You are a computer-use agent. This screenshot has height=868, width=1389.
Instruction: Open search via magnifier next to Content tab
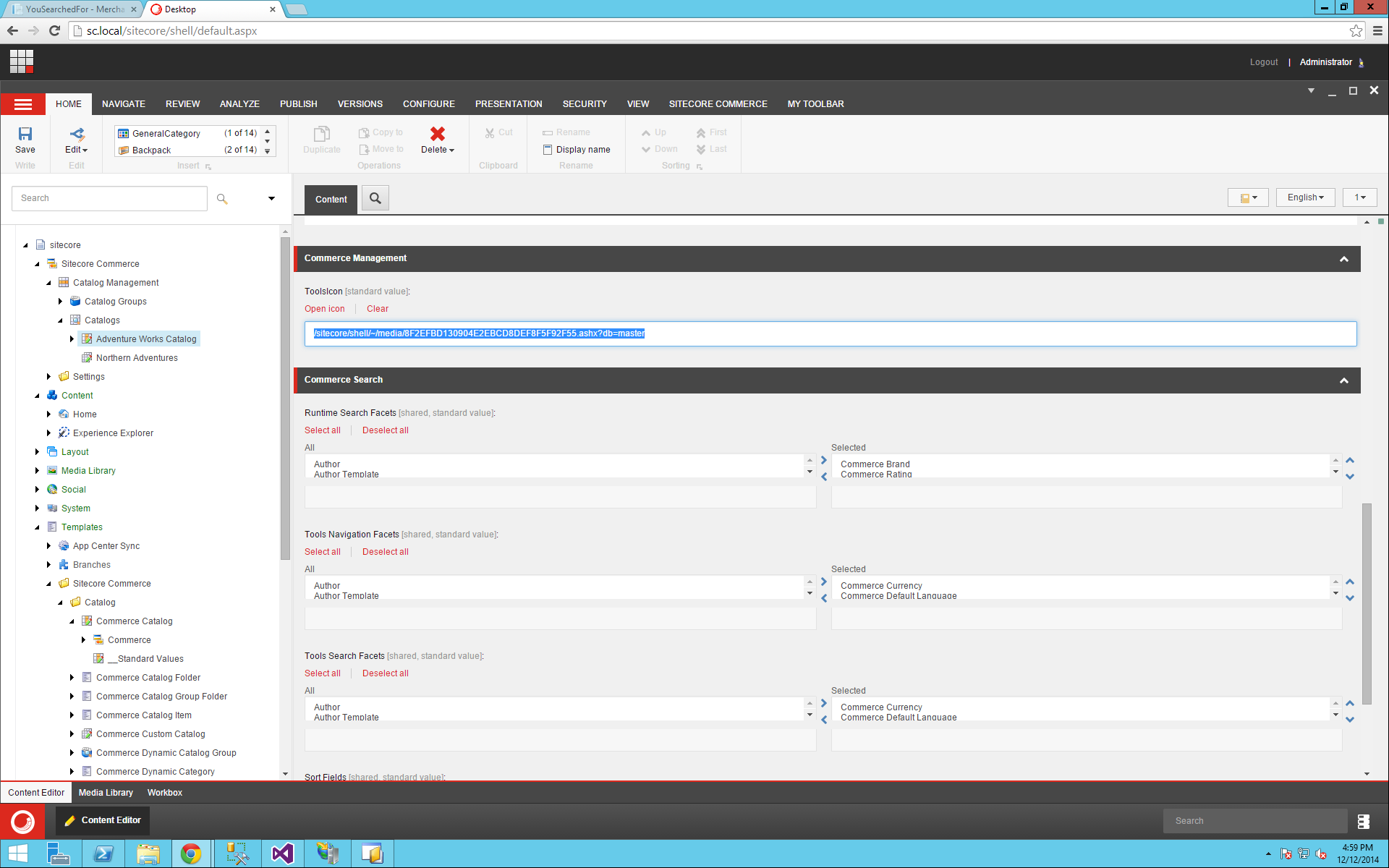(375, 197)
